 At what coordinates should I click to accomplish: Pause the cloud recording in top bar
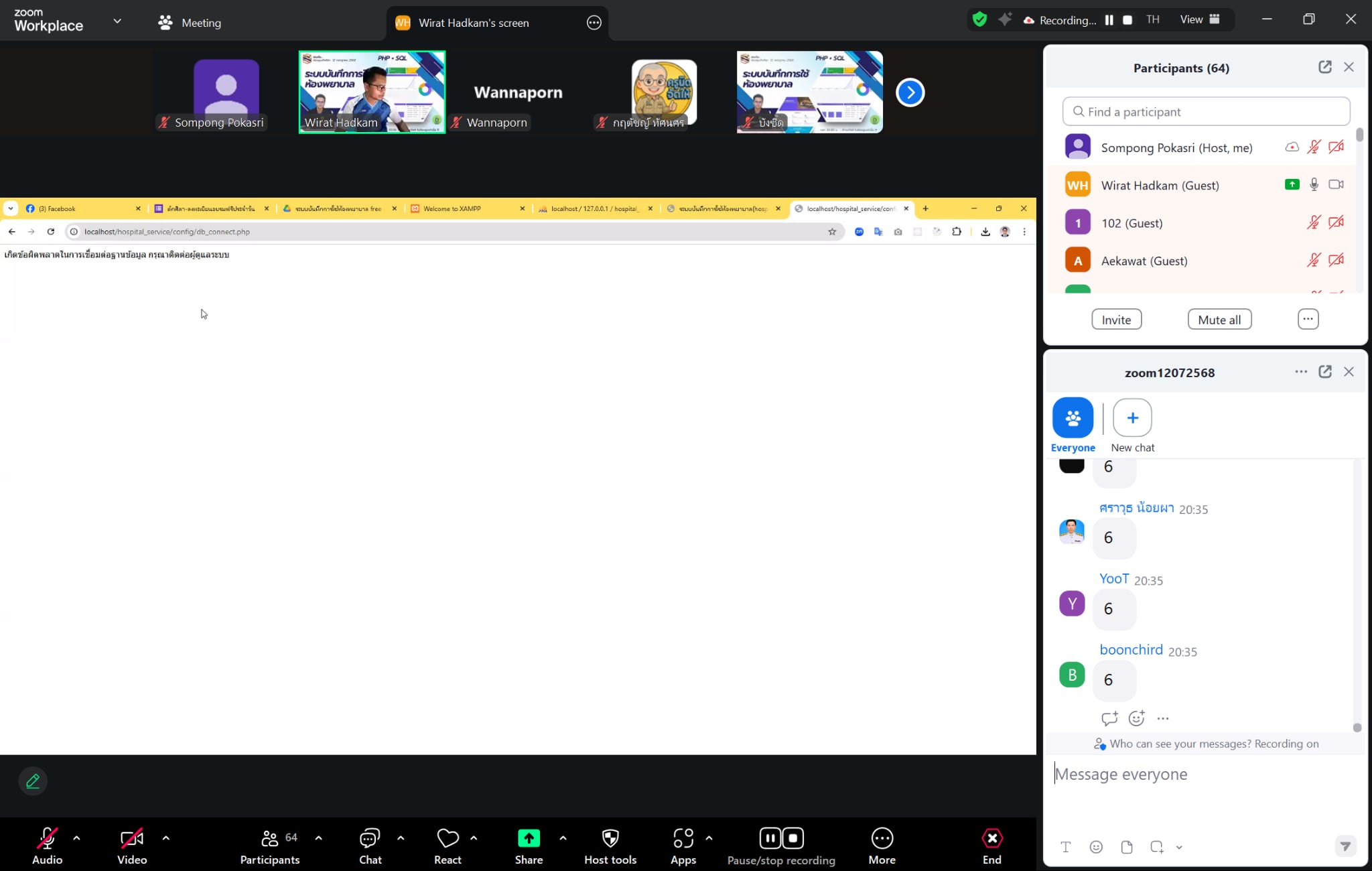pos(1109,20)
